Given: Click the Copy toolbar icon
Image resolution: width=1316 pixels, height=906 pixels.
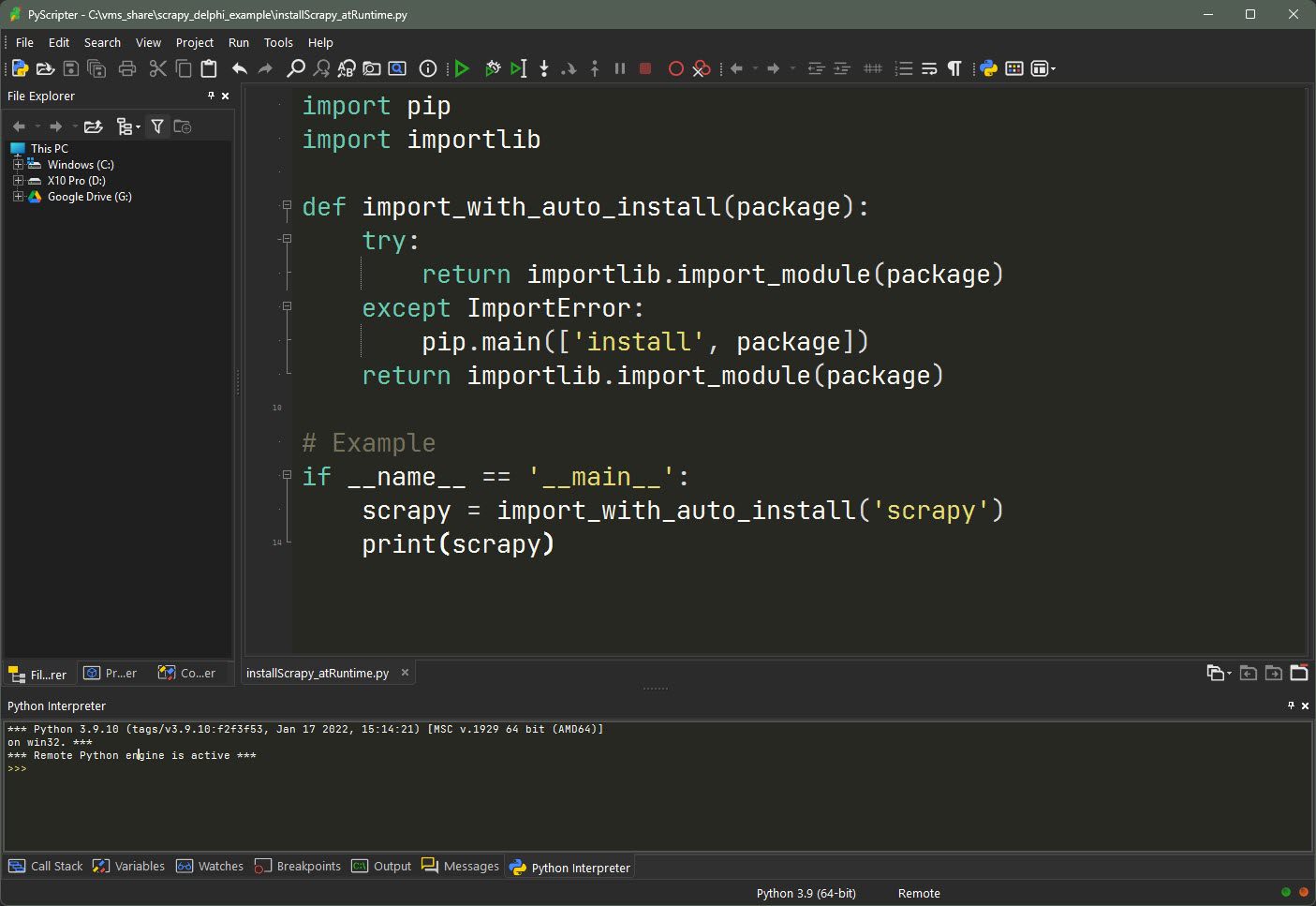Looking at the screenshot, I should [184, 68].
